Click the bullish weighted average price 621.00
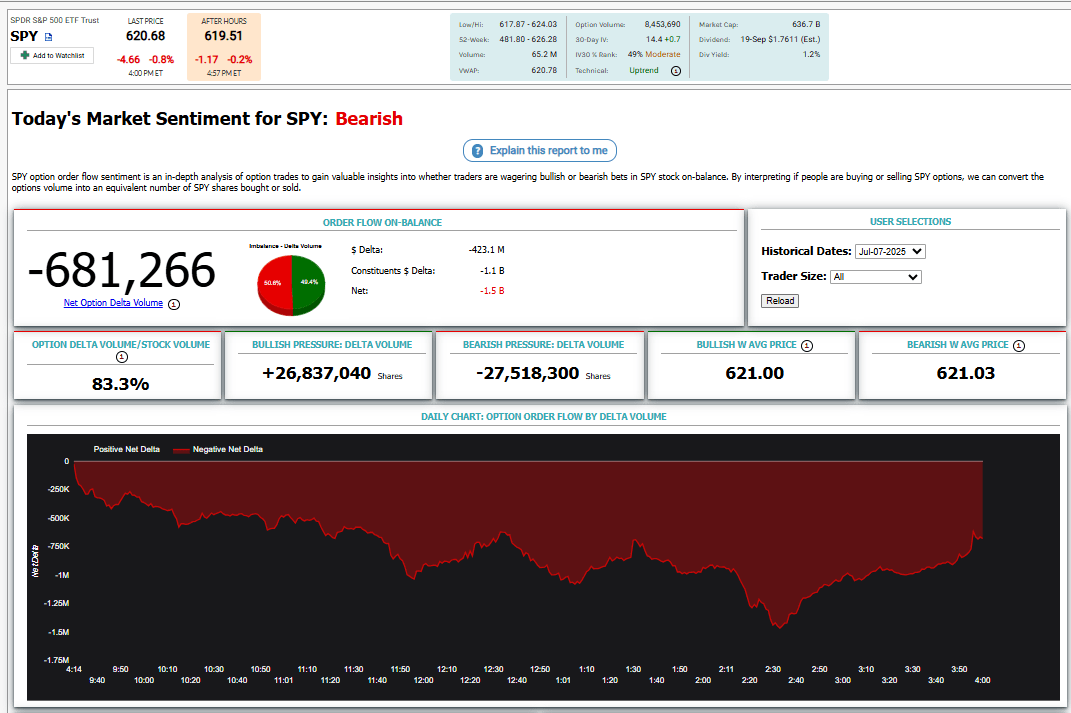Screen dimensions: 1071x713 click(755, 373)
